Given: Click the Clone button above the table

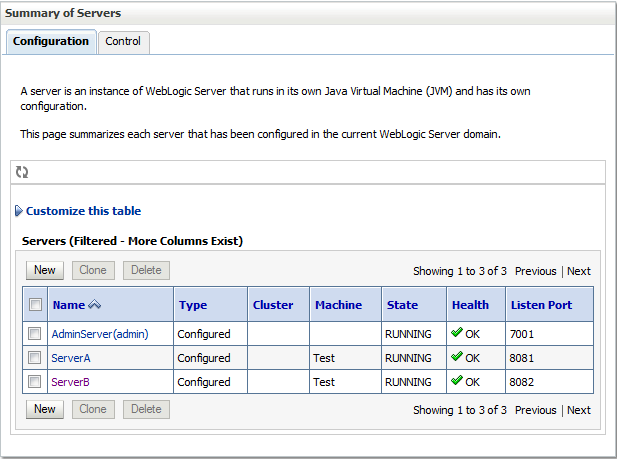Looking at the screenshot, I should pos(93,270).
